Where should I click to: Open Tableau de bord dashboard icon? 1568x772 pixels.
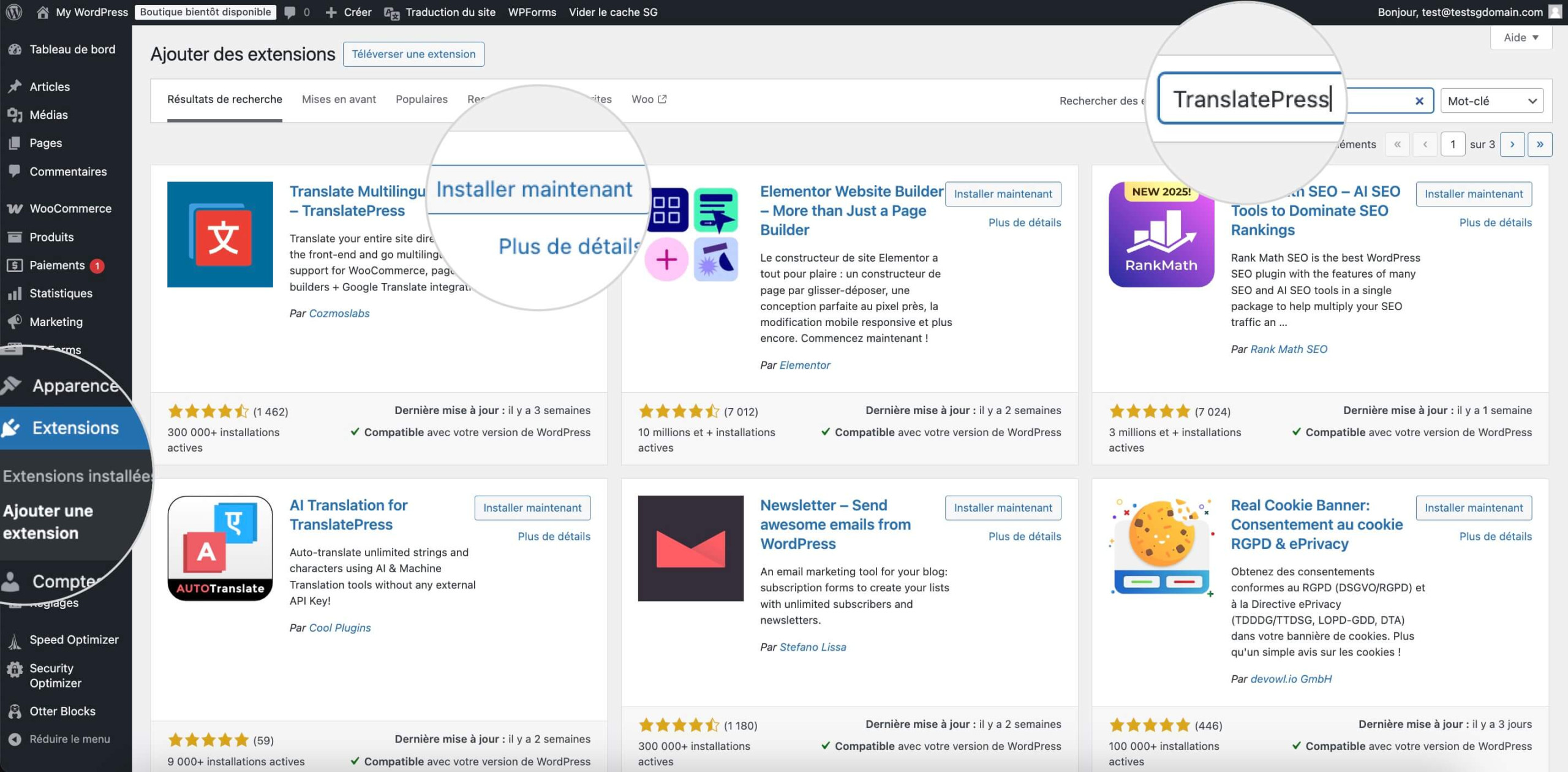(x=15, y=50)
